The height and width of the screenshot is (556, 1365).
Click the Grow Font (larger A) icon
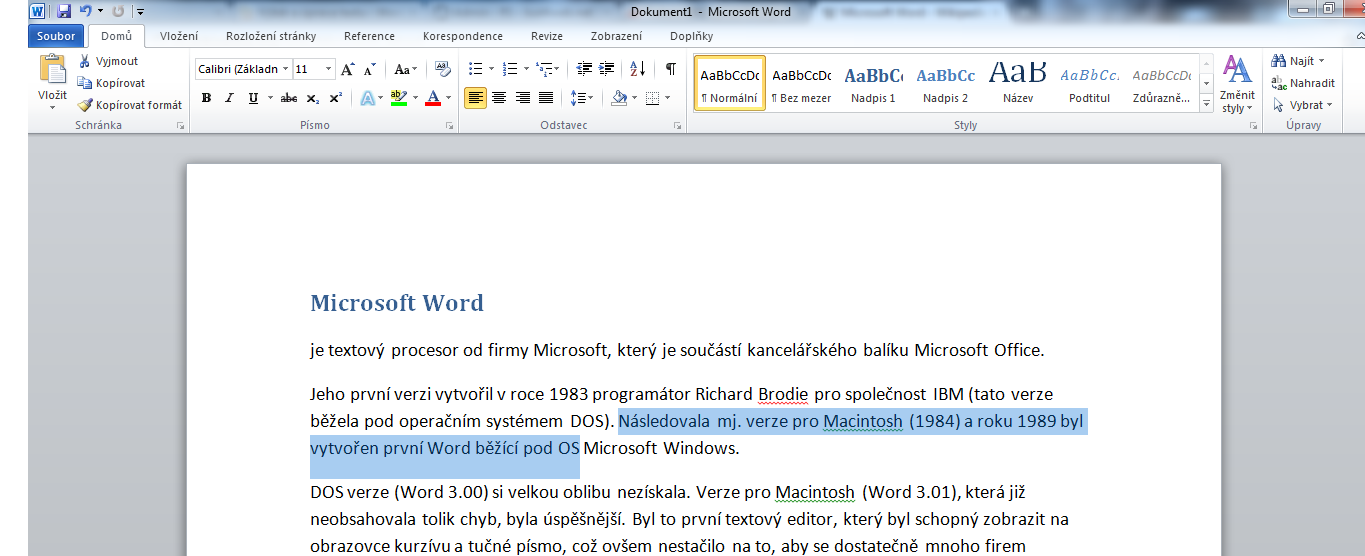(348, 69)
